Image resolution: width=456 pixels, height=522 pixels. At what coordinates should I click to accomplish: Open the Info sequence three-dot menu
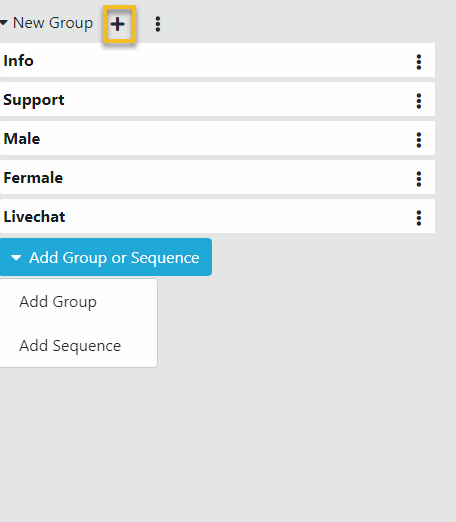419,62
